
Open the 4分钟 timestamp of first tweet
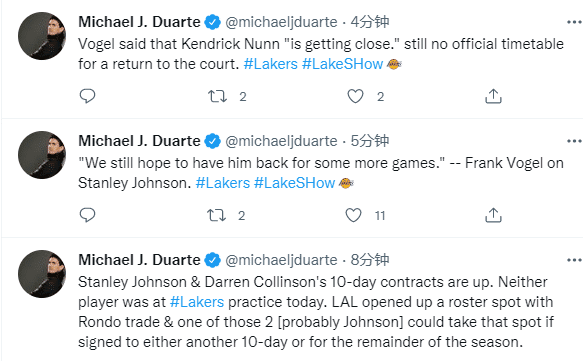pyautogui.click(x=370, y=22)
